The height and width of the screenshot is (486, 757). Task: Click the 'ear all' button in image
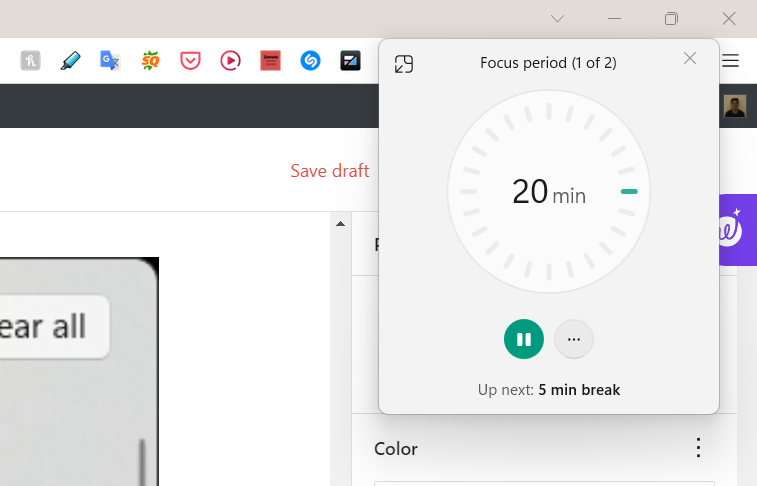[x=55, y=327]
